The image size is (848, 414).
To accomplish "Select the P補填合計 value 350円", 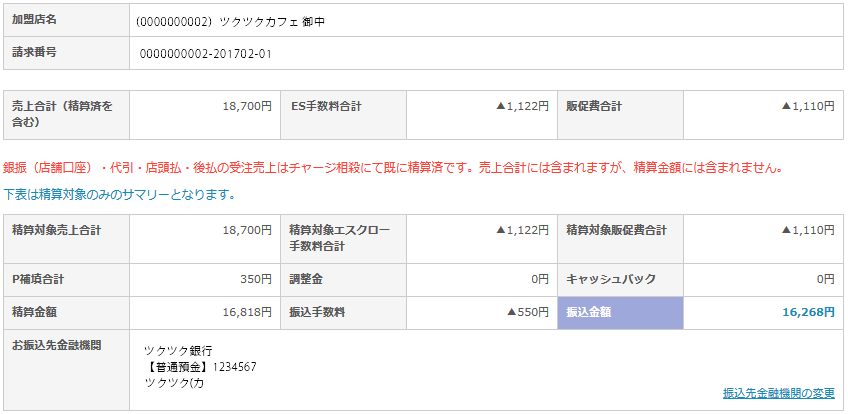I will (256, 279).
